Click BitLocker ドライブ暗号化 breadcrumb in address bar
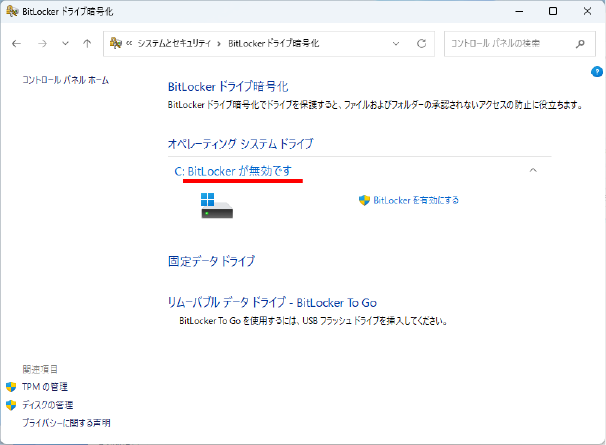This screenshot has height=445, width=606. pyautogui.click(x=274, y=43)
